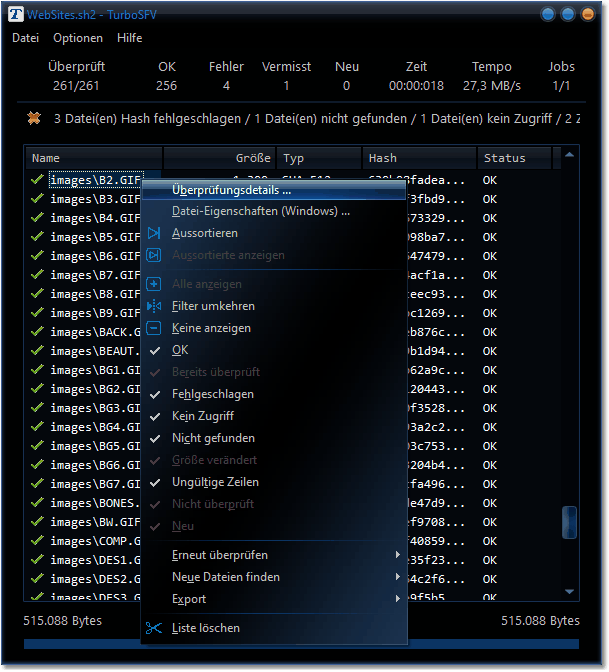The height and width of the screenshot is (672, 609).
Task: Open the Export submenu arrow
Action: point(397,599)
